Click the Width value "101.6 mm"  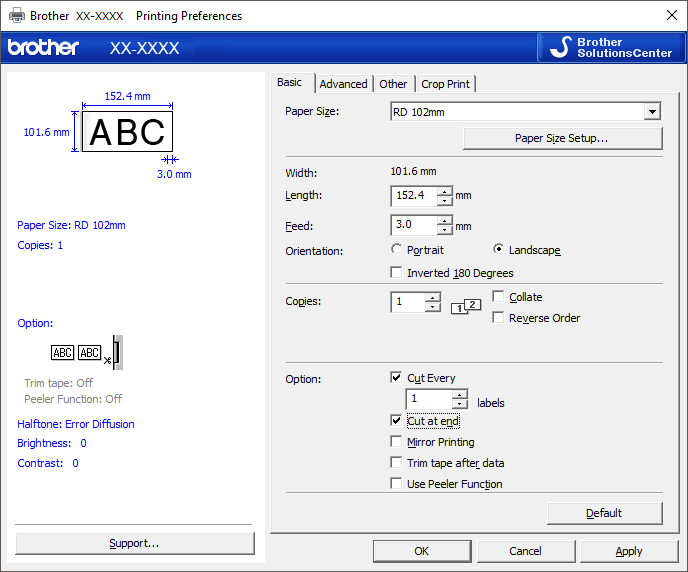point(413,172)
